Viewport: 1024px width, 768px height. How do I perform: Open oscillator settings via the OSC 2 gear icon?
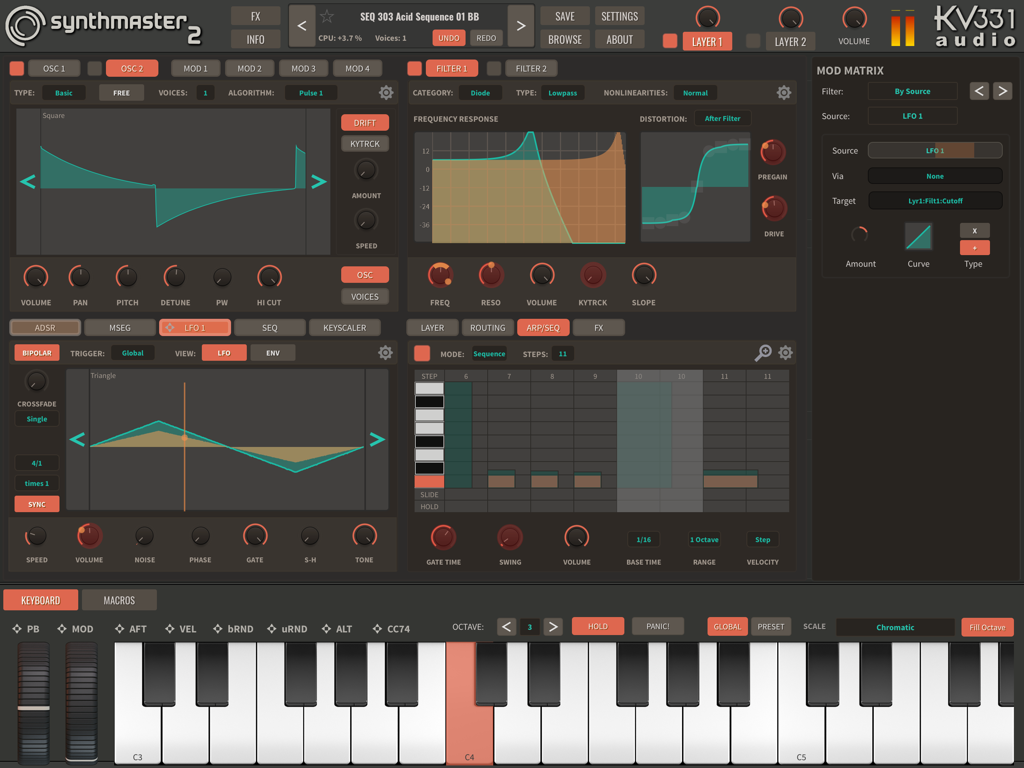tap(385, 91)
